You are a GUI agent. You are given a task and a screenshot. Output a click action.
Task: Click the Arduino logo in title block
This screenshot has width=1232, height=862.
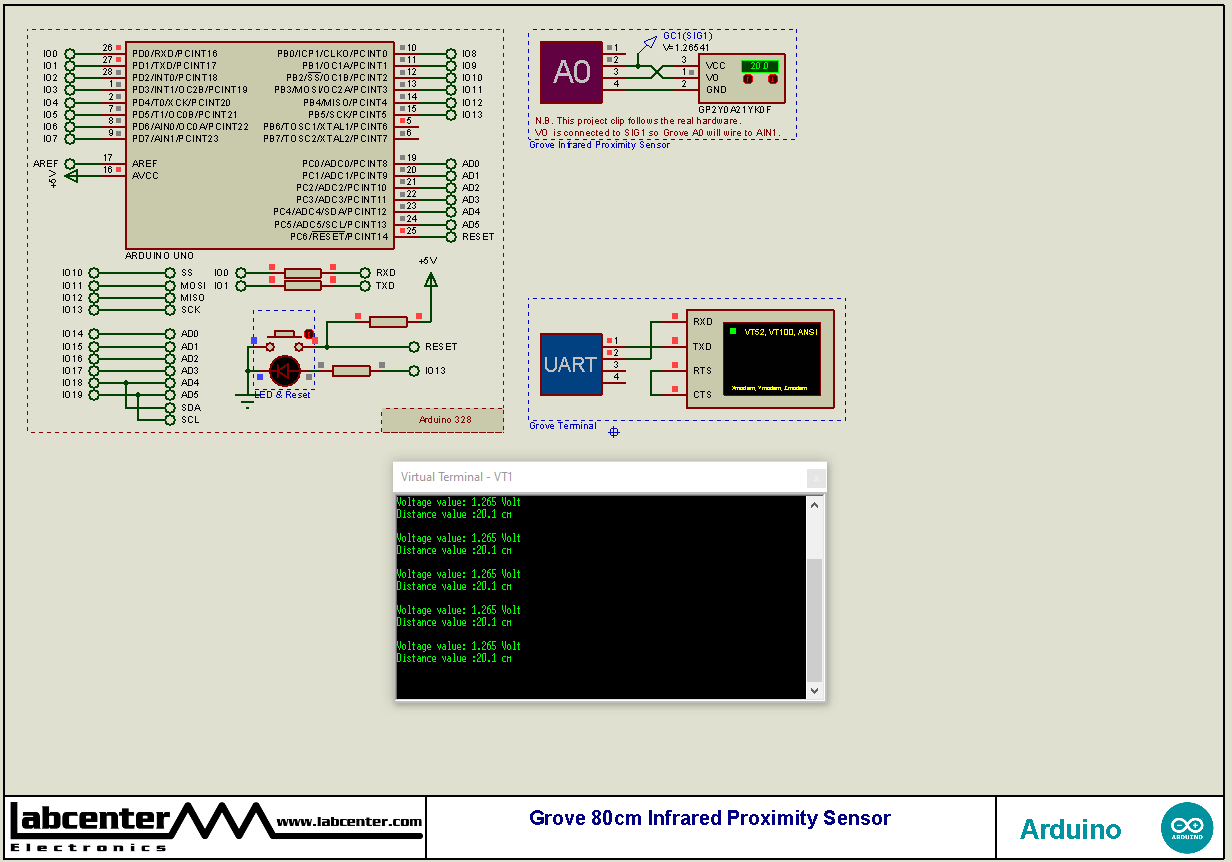1187,829
